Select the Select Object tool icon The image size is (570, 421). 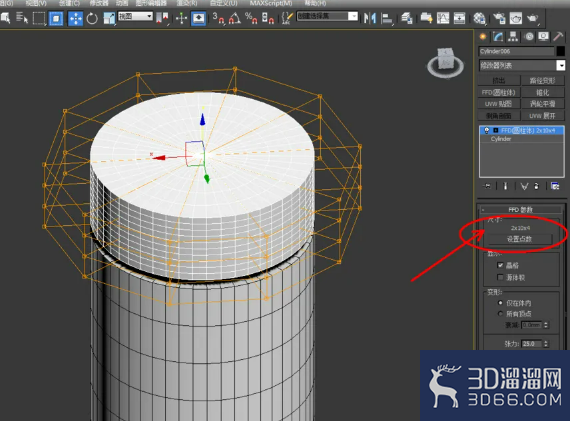5,18
